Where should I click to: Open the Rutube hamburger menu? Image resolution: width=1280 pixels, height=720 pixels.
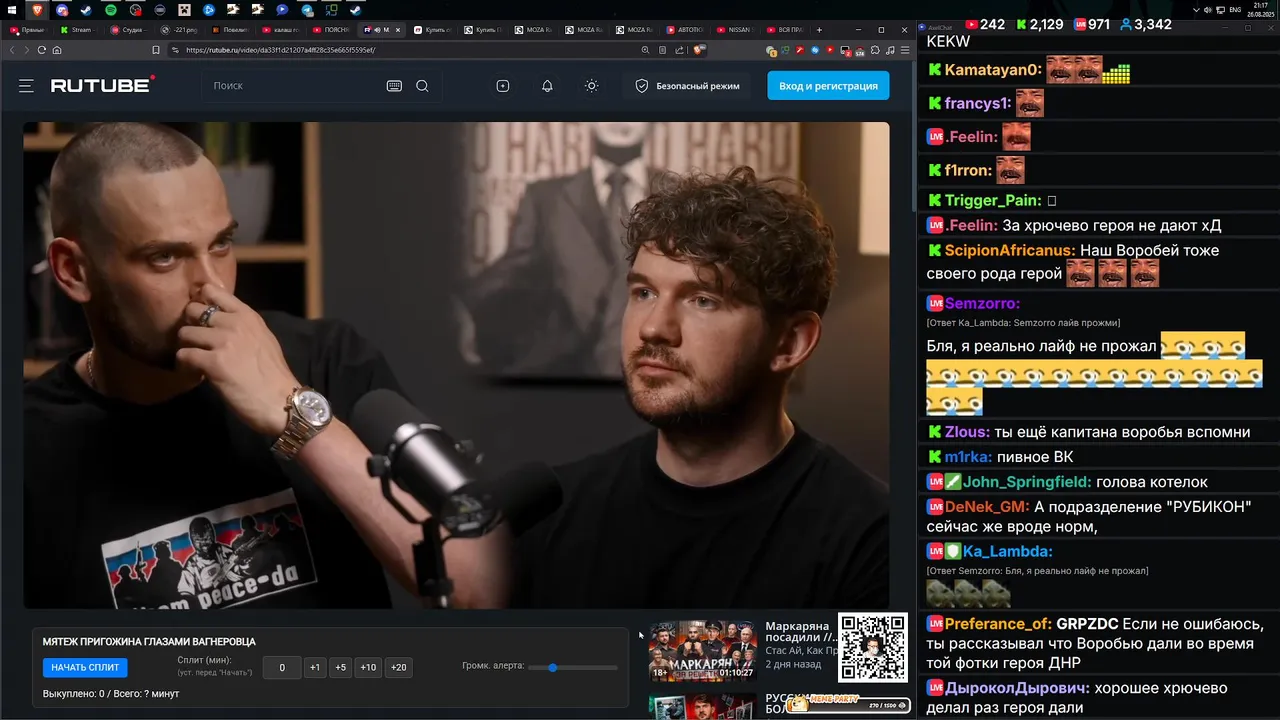[x=26, y=86]
